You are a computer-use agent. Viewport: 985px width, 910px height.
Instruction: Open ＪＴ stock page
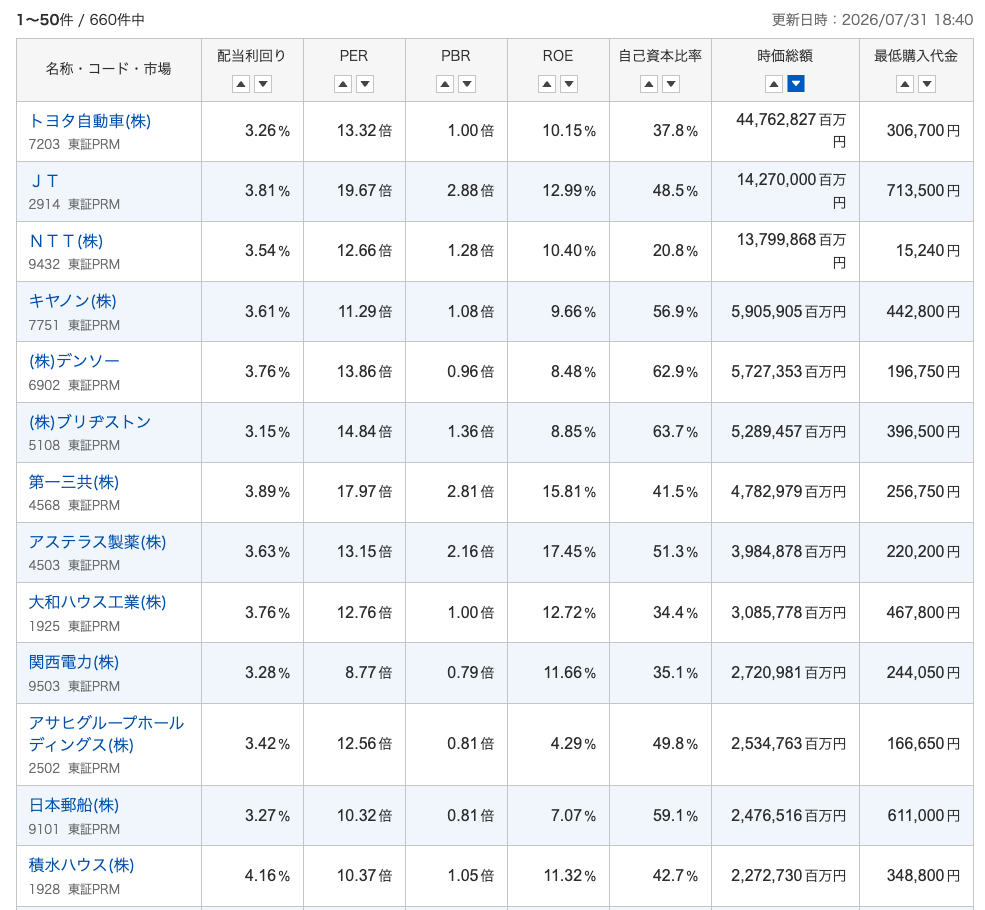[44, 181]
